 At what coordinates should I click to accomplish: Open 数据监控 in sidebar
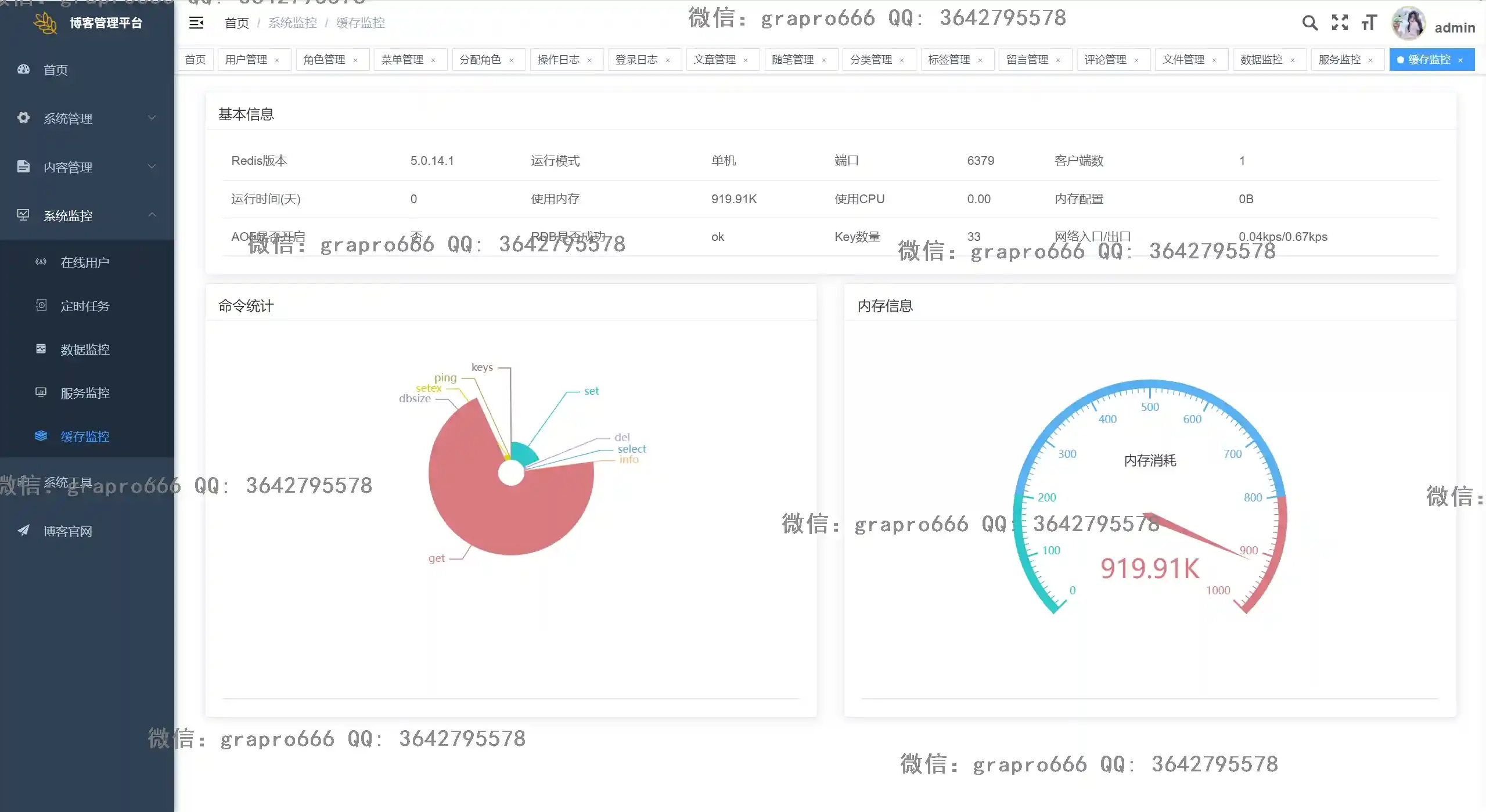[85, 349]
